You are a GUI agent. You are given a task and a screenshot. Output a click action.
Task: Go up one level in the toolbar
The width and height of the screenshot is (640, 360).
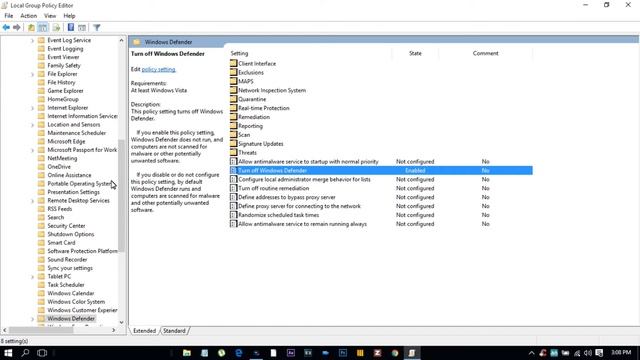coord(31,27)
